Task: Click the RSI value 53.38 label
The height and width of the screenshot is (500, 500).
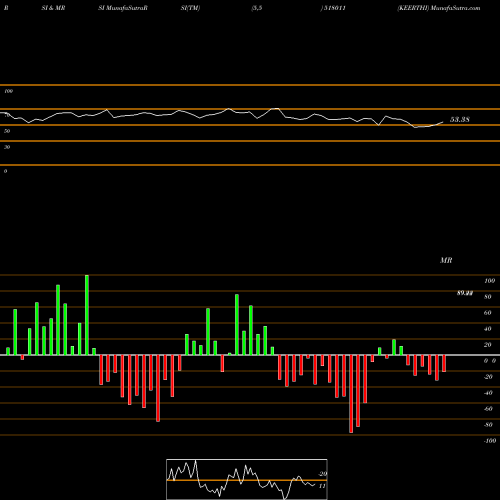Action: click(x=460, y=119)
